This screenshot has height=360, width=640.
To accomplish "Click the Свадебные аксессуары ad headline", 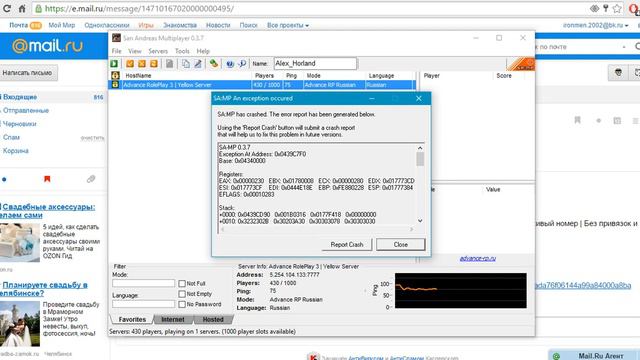I will [48, 211].
